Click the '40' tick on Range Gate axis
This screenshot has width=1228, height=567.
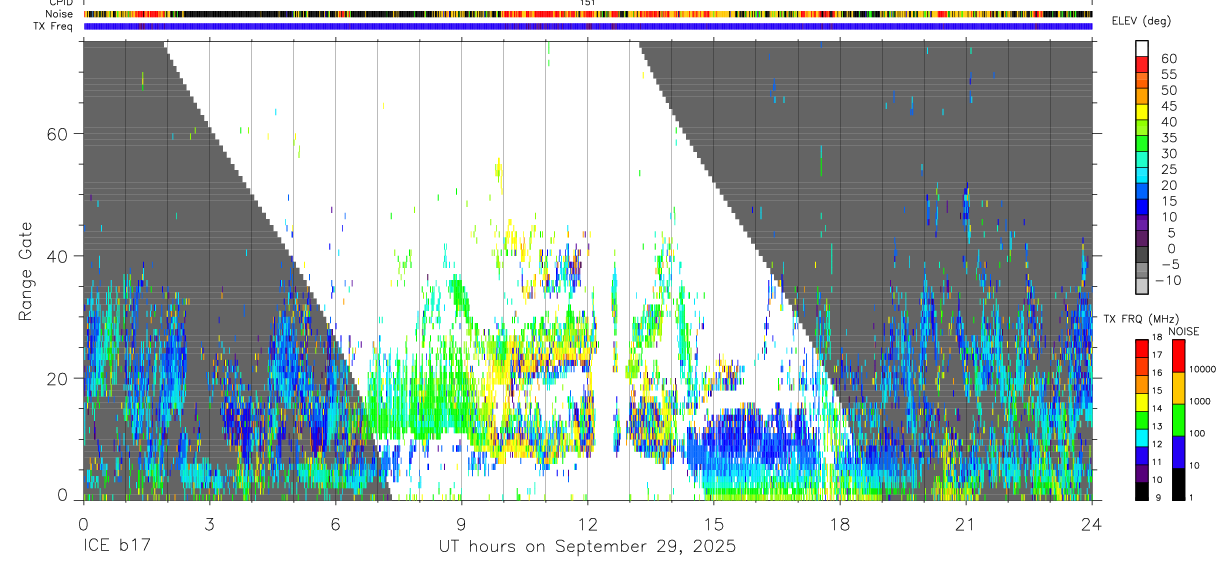click(58, 257)
